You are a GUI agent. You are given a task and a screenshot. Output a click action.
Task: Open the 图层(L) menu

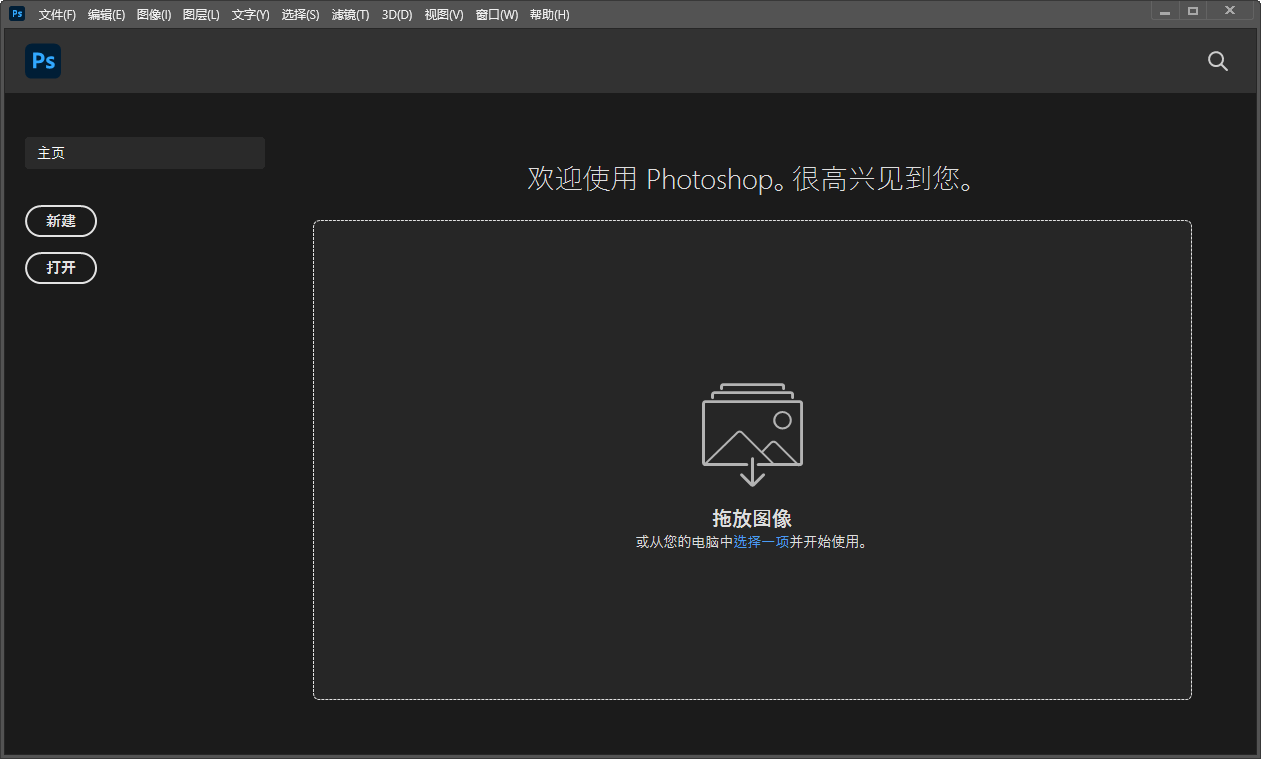200,14
